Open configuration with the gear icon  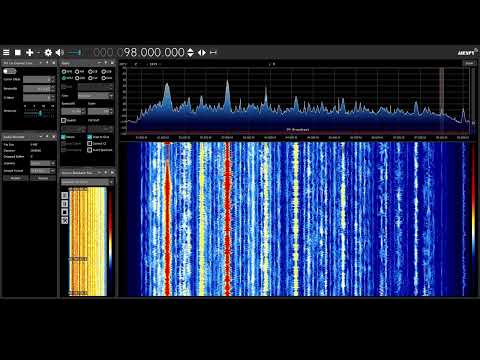[48, 53]
